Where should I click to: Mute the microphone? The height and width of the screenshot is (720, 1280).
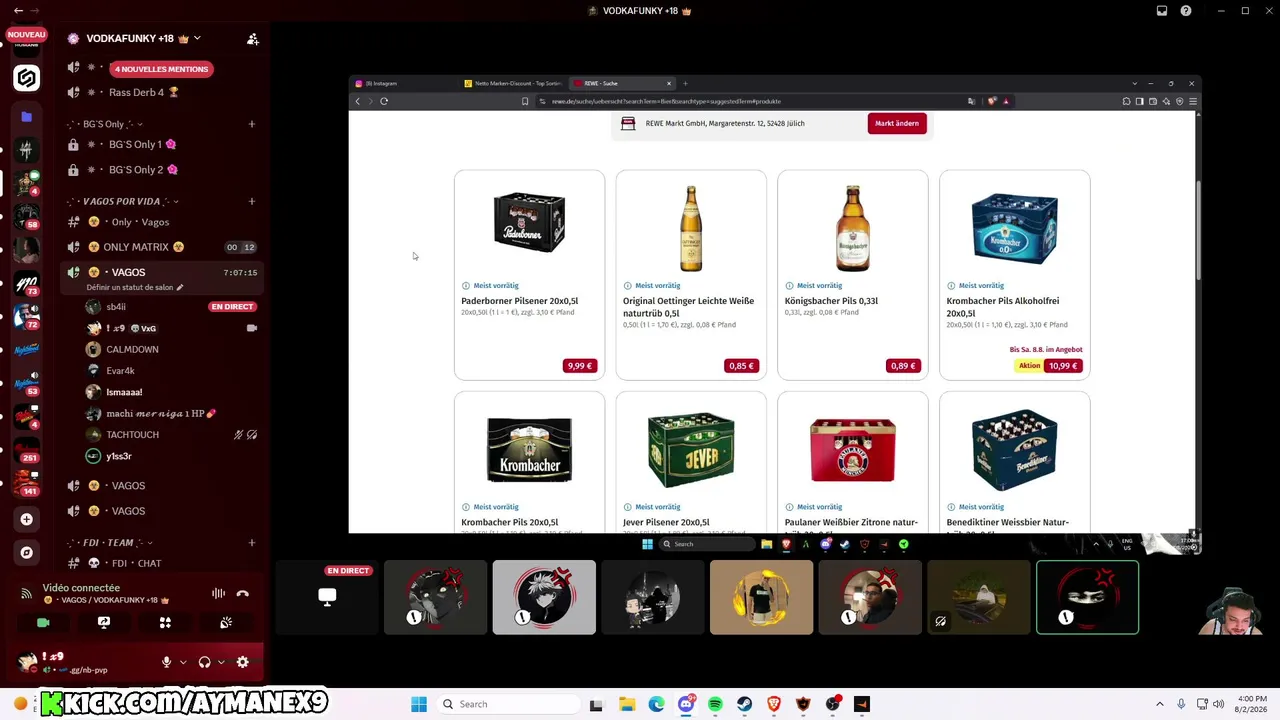click(x=167, y=662)
